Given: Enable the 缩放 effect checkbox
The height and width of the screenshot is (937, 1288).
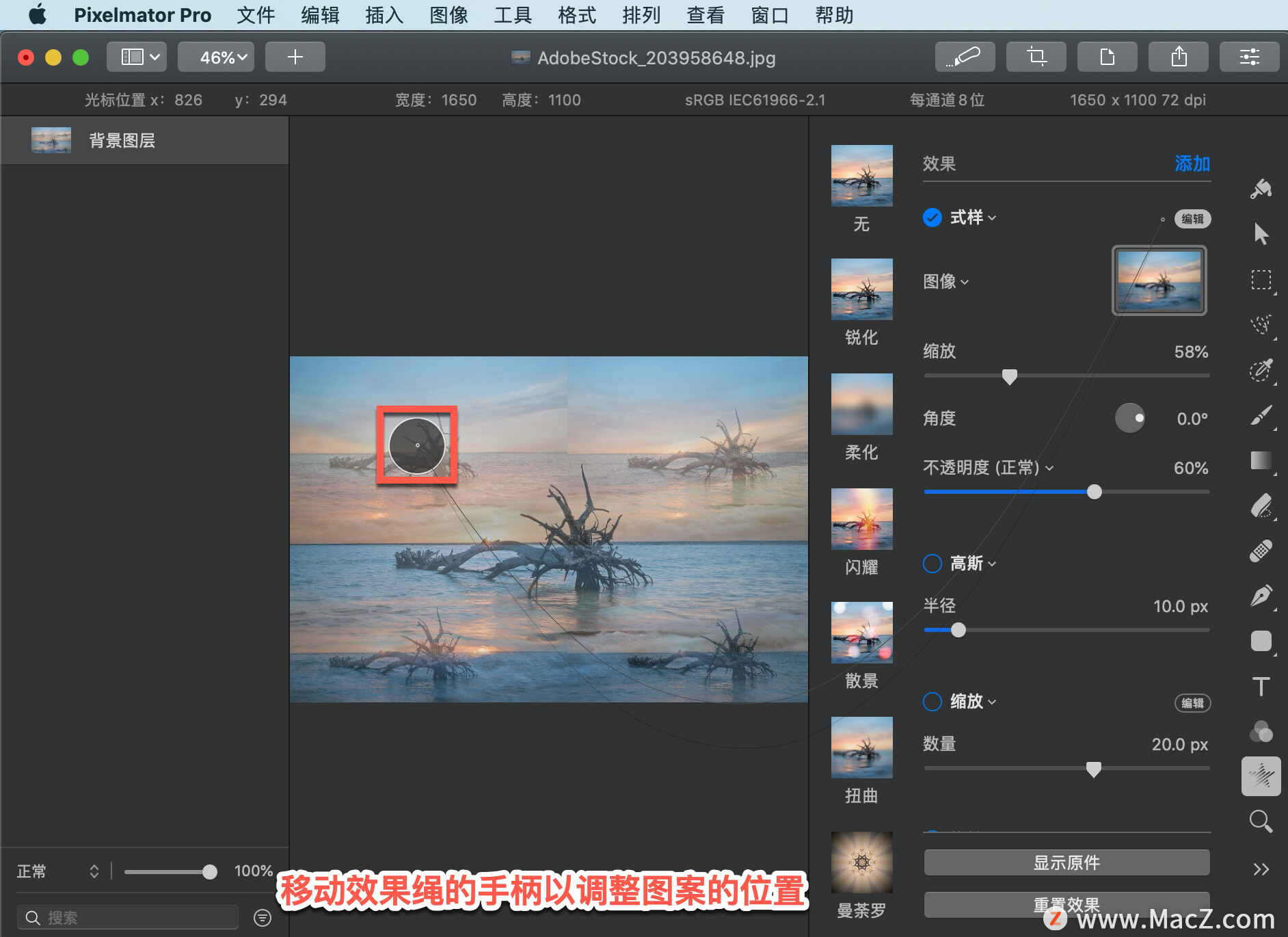Looking at the screenshot, I should (932, 702).
